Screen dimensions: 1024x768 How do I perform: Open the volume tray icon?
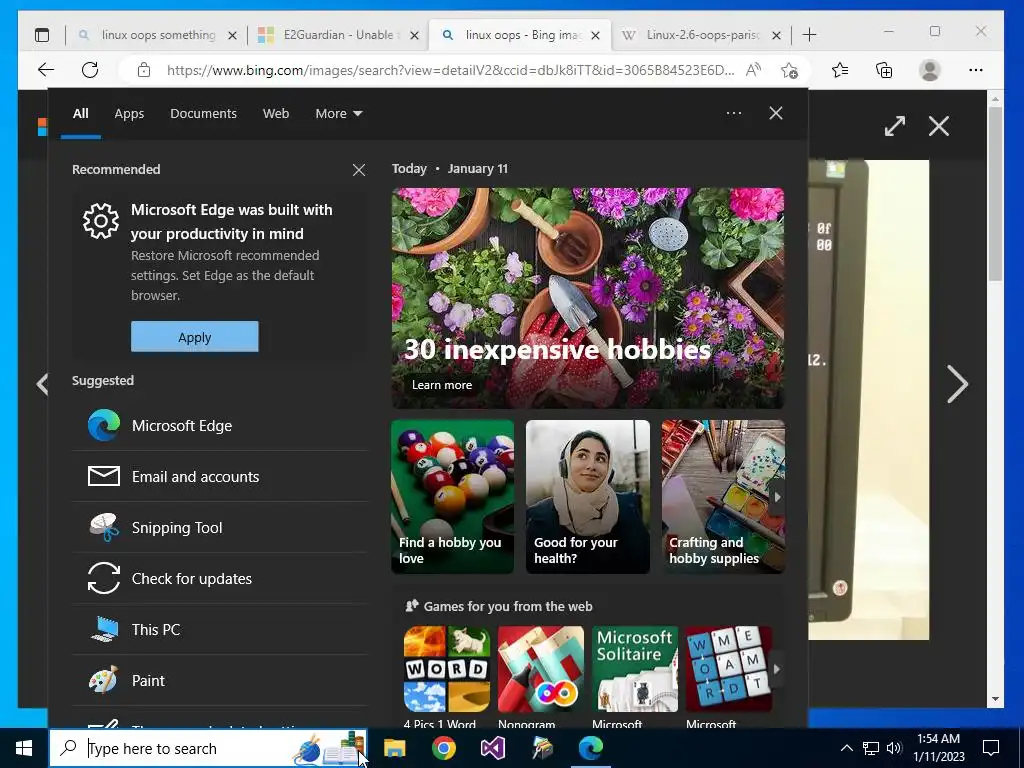pos(894,748)
